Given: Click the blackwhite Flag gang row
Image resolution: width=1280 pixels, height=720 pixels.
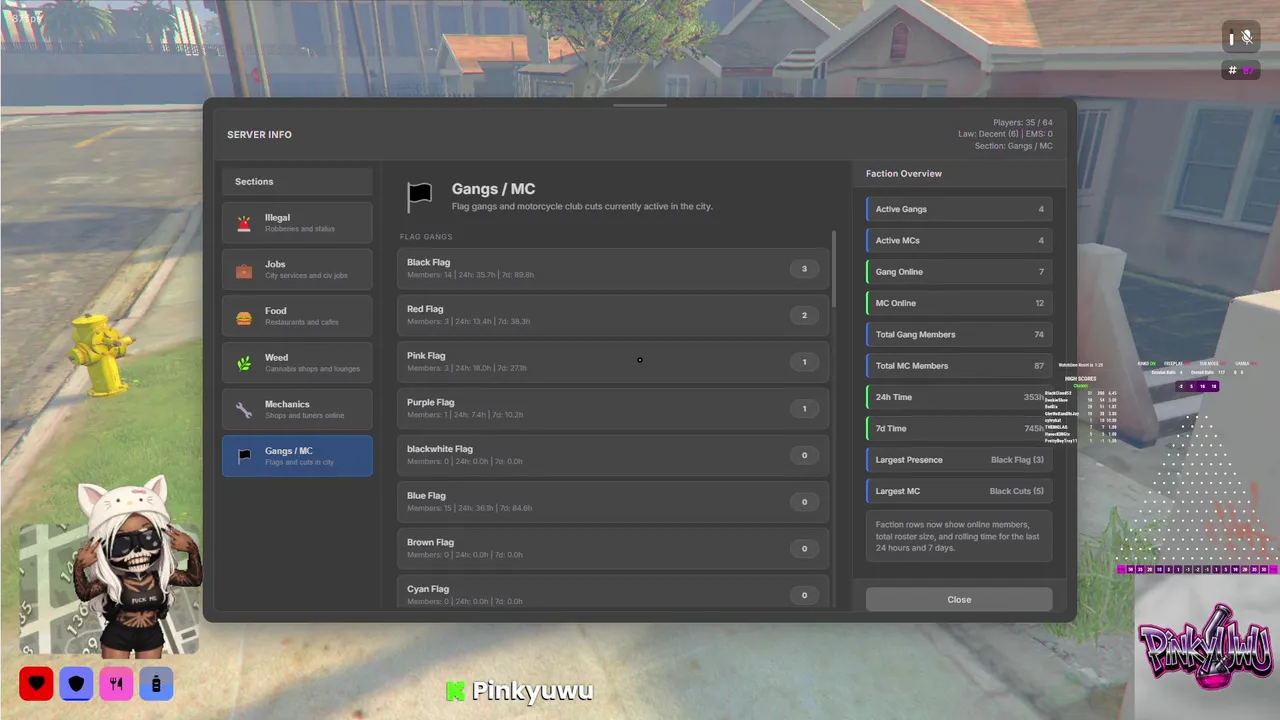Looking at the screenshot, I should [613, 455].
